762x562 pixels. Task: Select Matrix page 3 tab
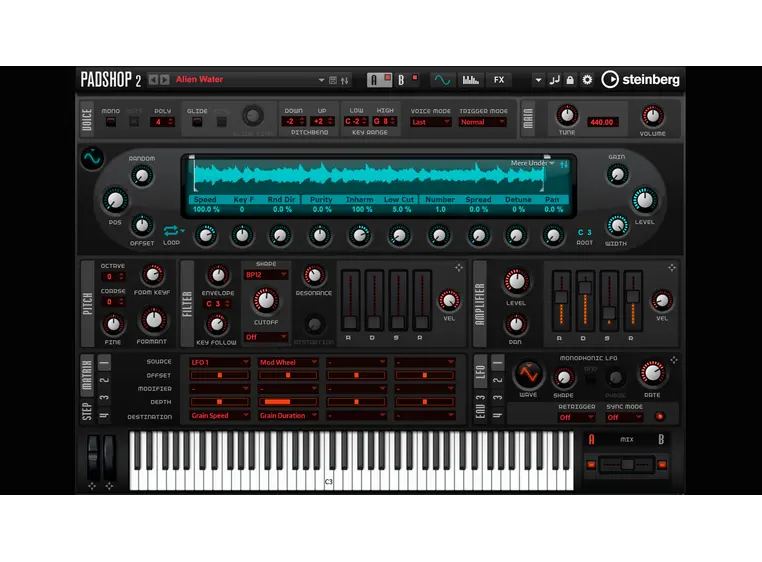104,398
